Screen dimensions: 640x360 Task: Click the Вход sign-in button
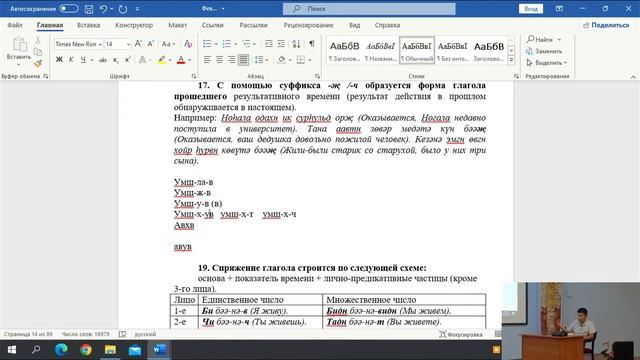click(x=531, y=9)
